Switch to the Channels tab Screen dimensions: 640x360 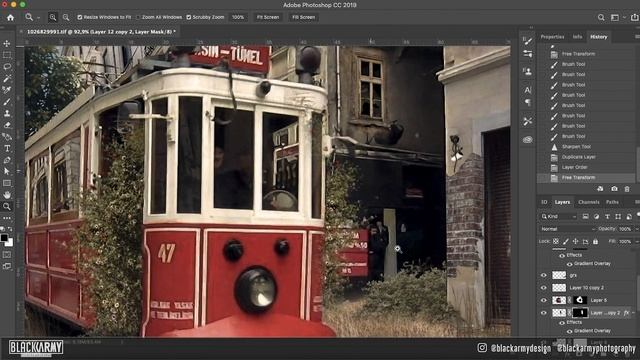click(589, 202)
